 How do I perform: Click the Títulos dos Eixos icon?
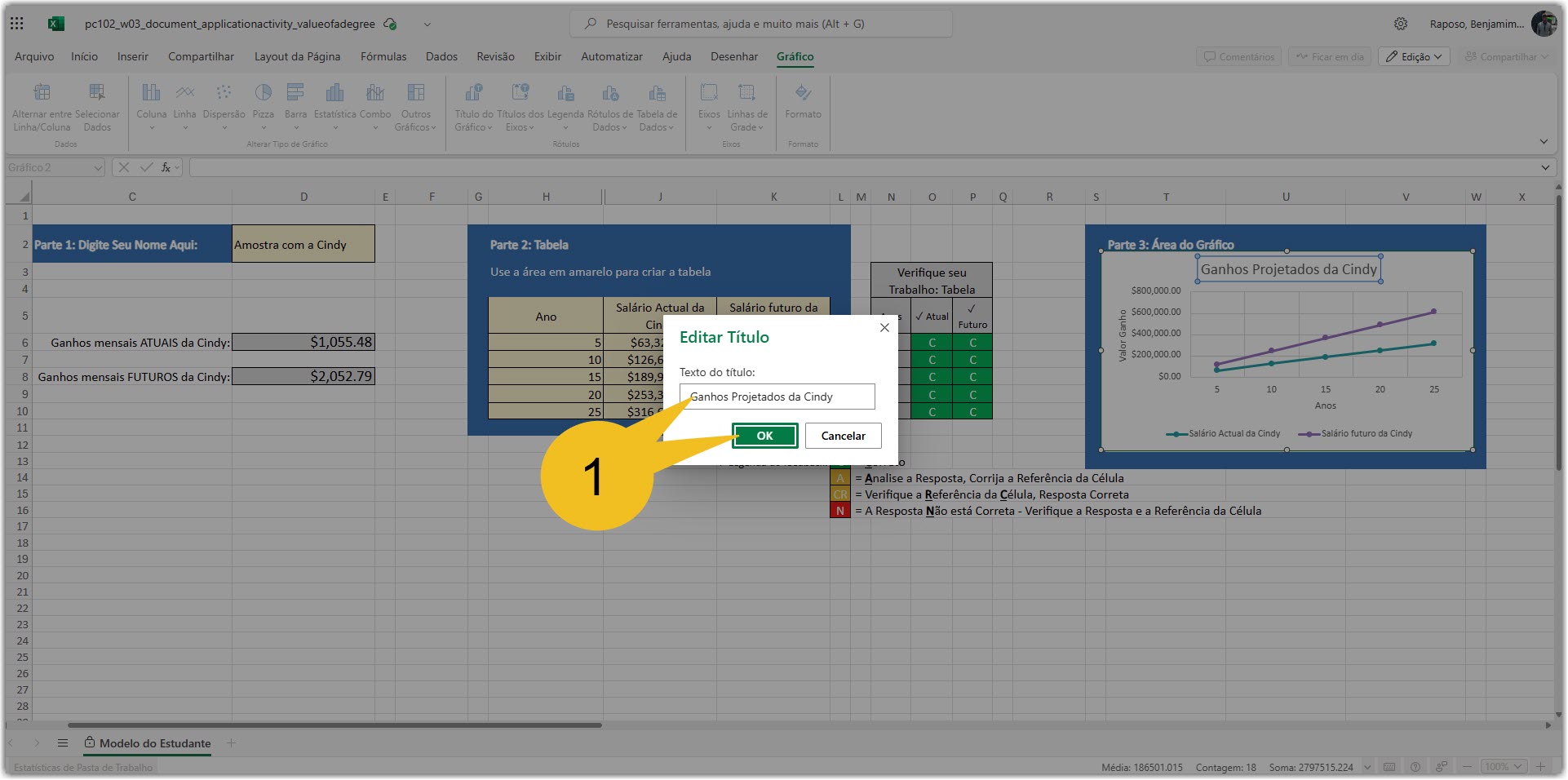click(520, 92)
